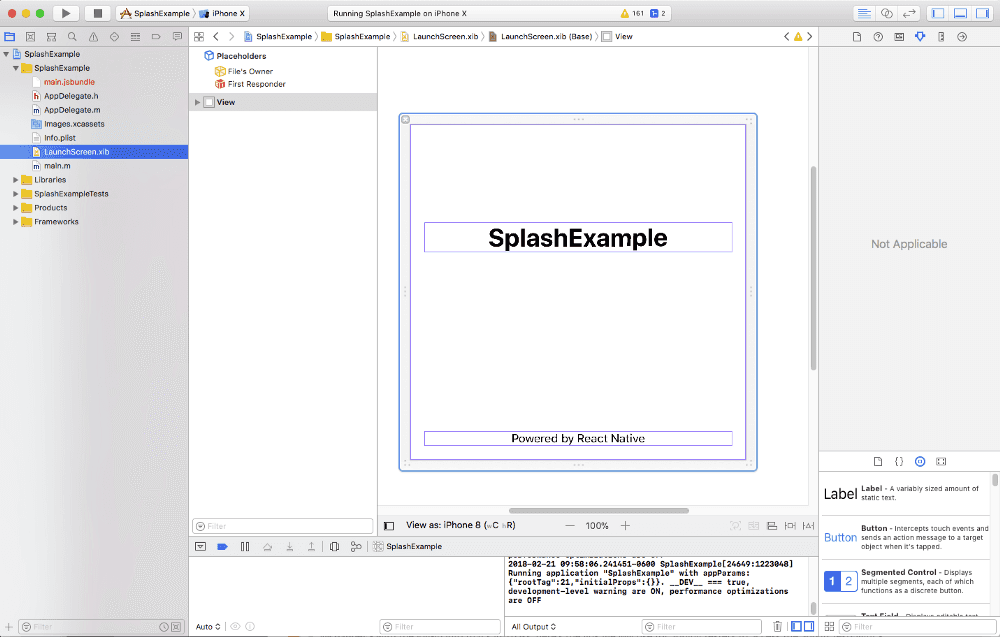The width and height of the screenshot is (1000, 637).
Task: Choose the iPhone X run destination
Action: [x=223, y=13]
